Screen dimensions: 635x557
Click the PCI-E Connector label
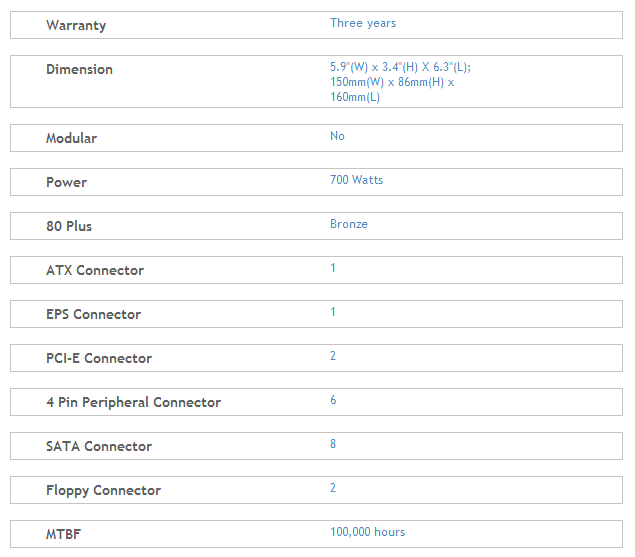99,358
